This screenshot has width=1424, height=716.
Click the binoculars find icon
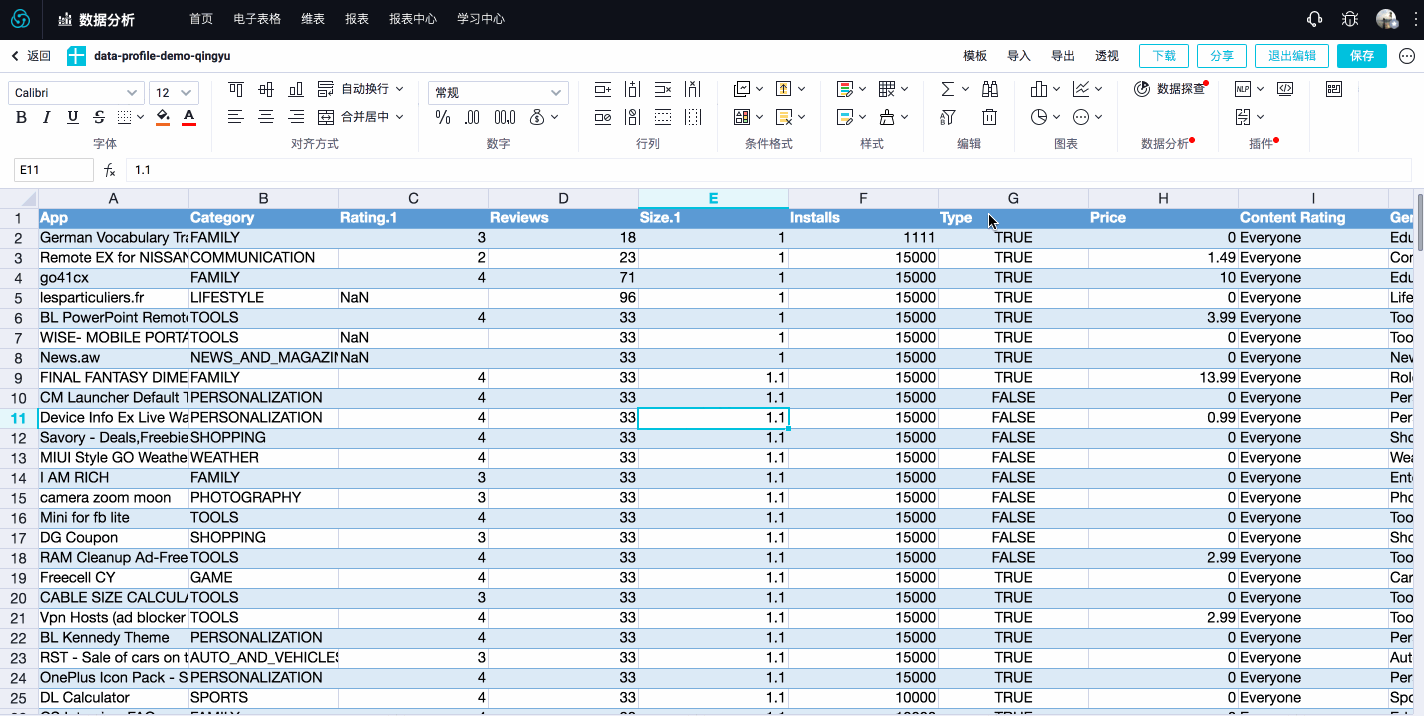click(x=989, y=89)
